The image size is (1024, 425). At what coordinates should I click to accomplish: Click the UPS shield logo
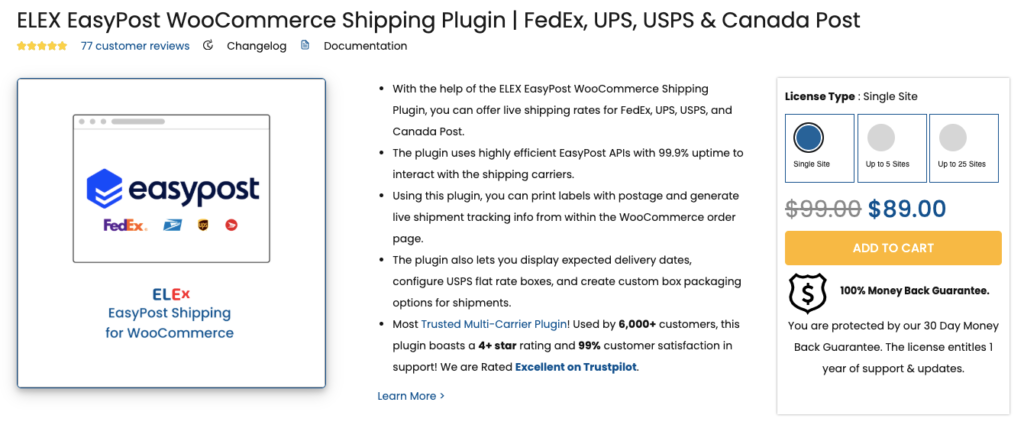pyautogui.click(x=204, y=225)
